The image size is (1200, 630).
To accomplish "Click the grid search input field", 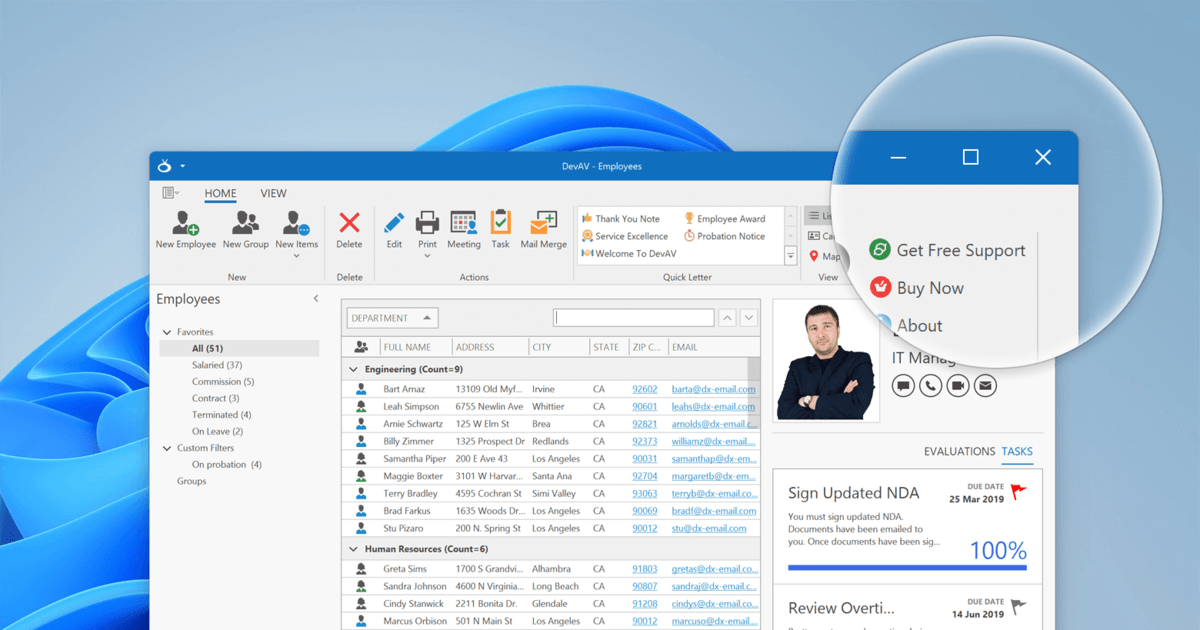I will tap(634, 318).
